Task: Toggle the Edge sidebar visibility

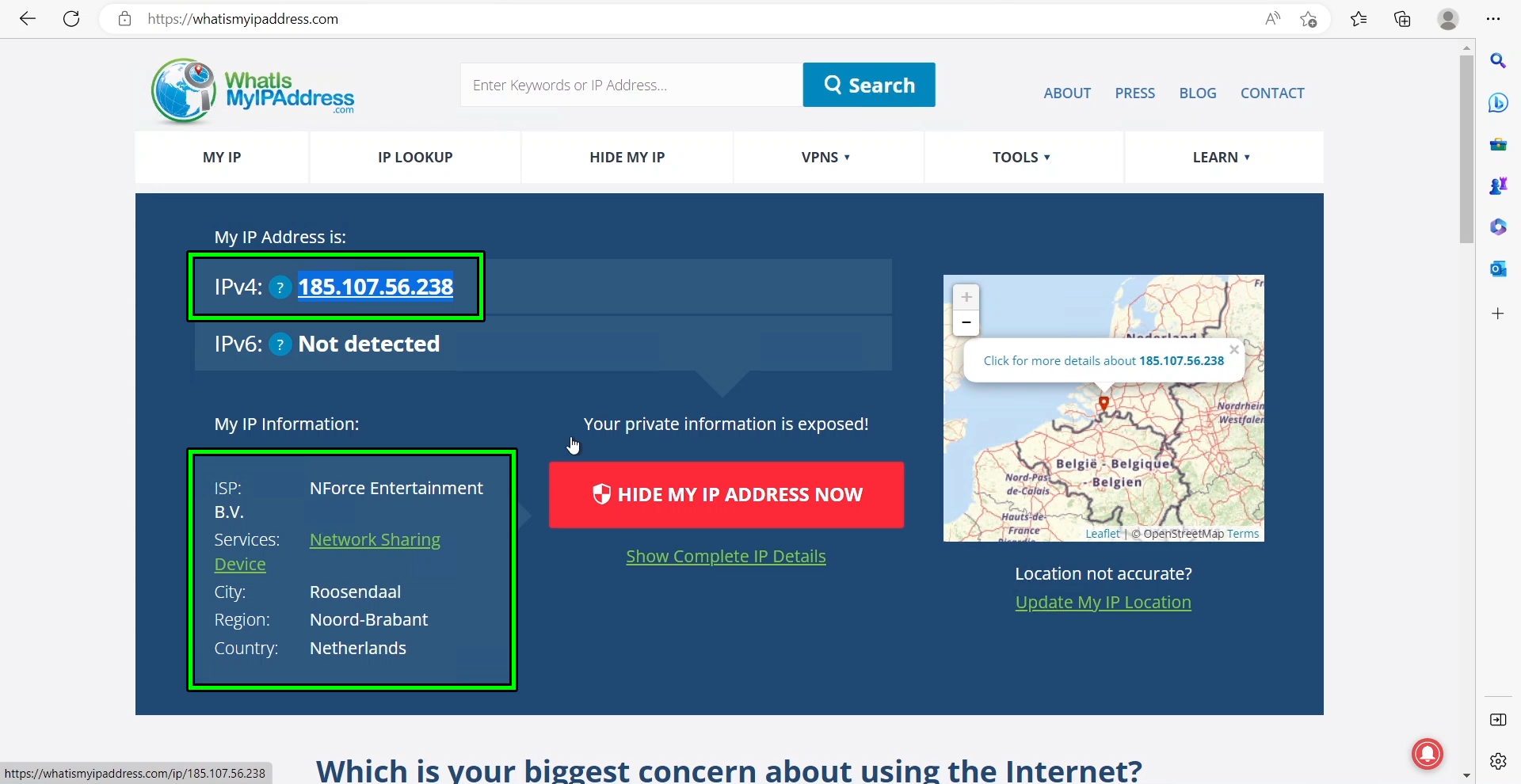Action: [1498, 720]
